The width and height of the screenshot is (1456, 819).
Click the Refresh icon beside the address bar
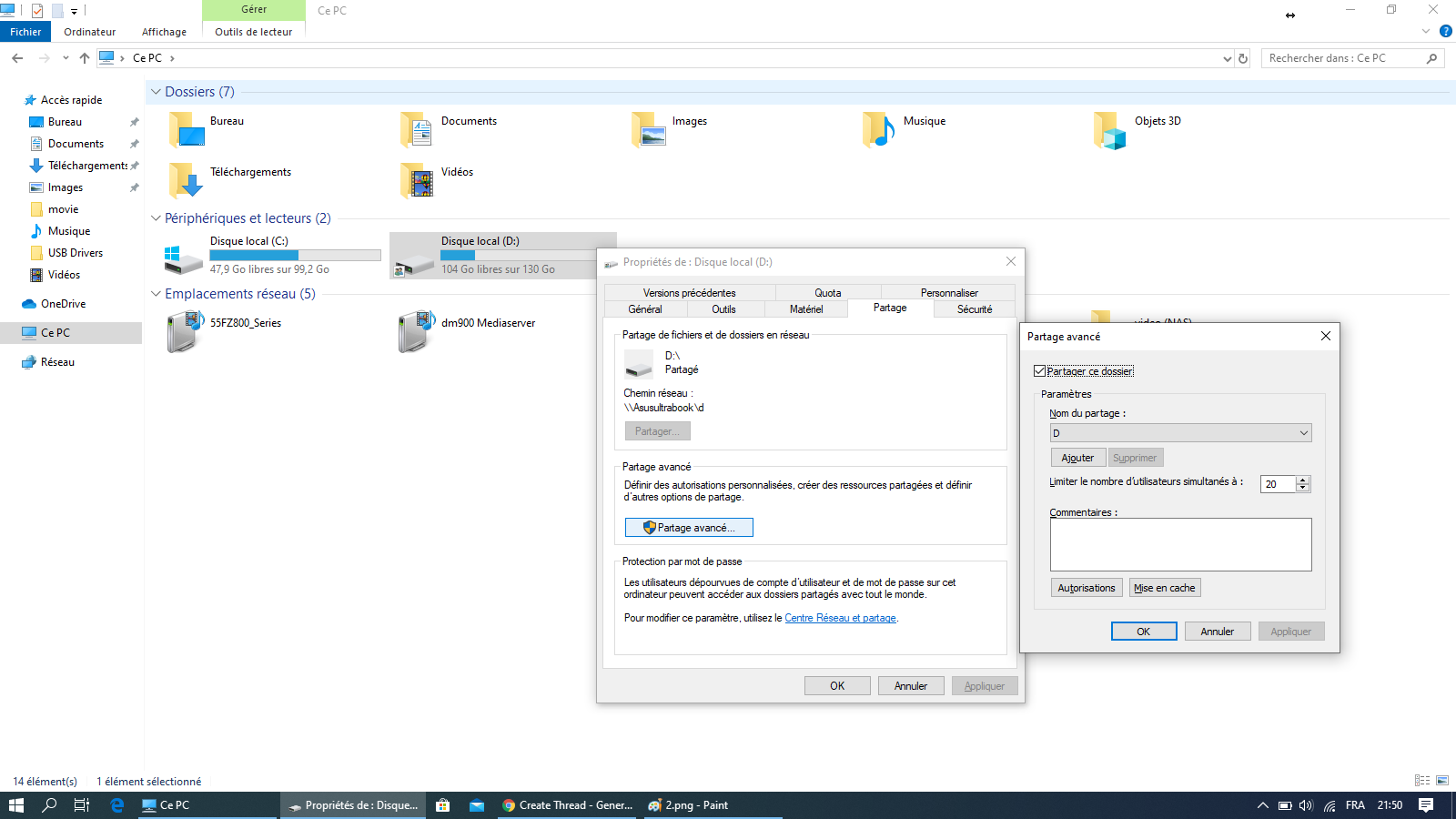tap(1243, 58)
